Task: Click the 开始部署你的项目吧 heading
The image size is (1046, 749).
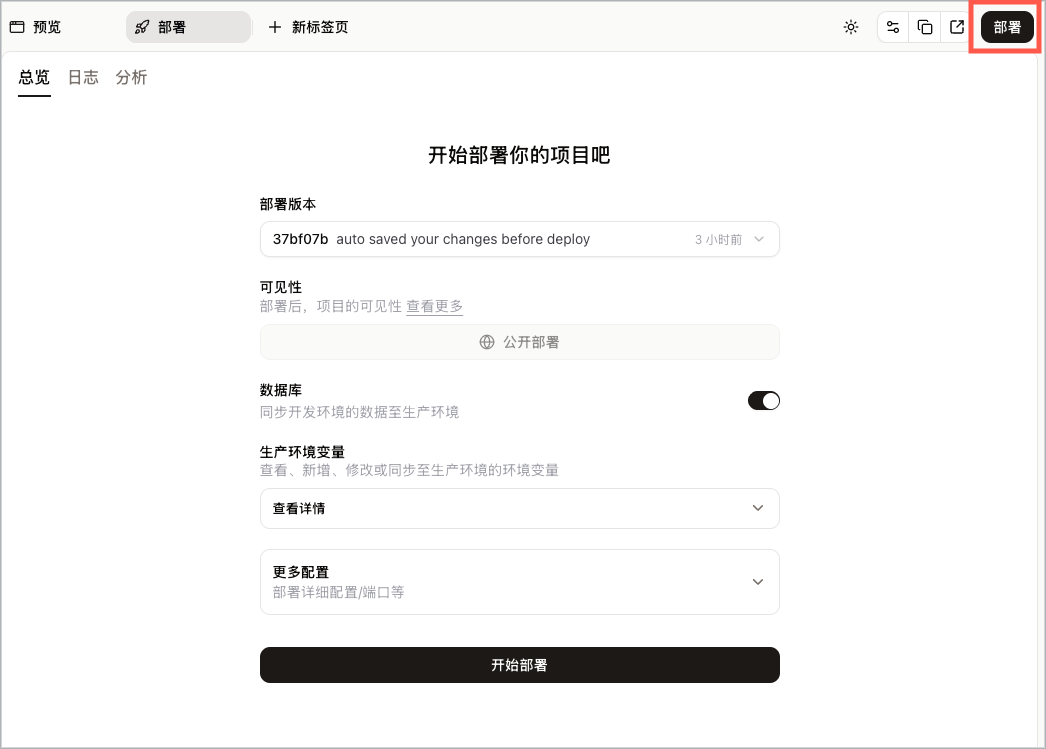Action: [519, 155]
